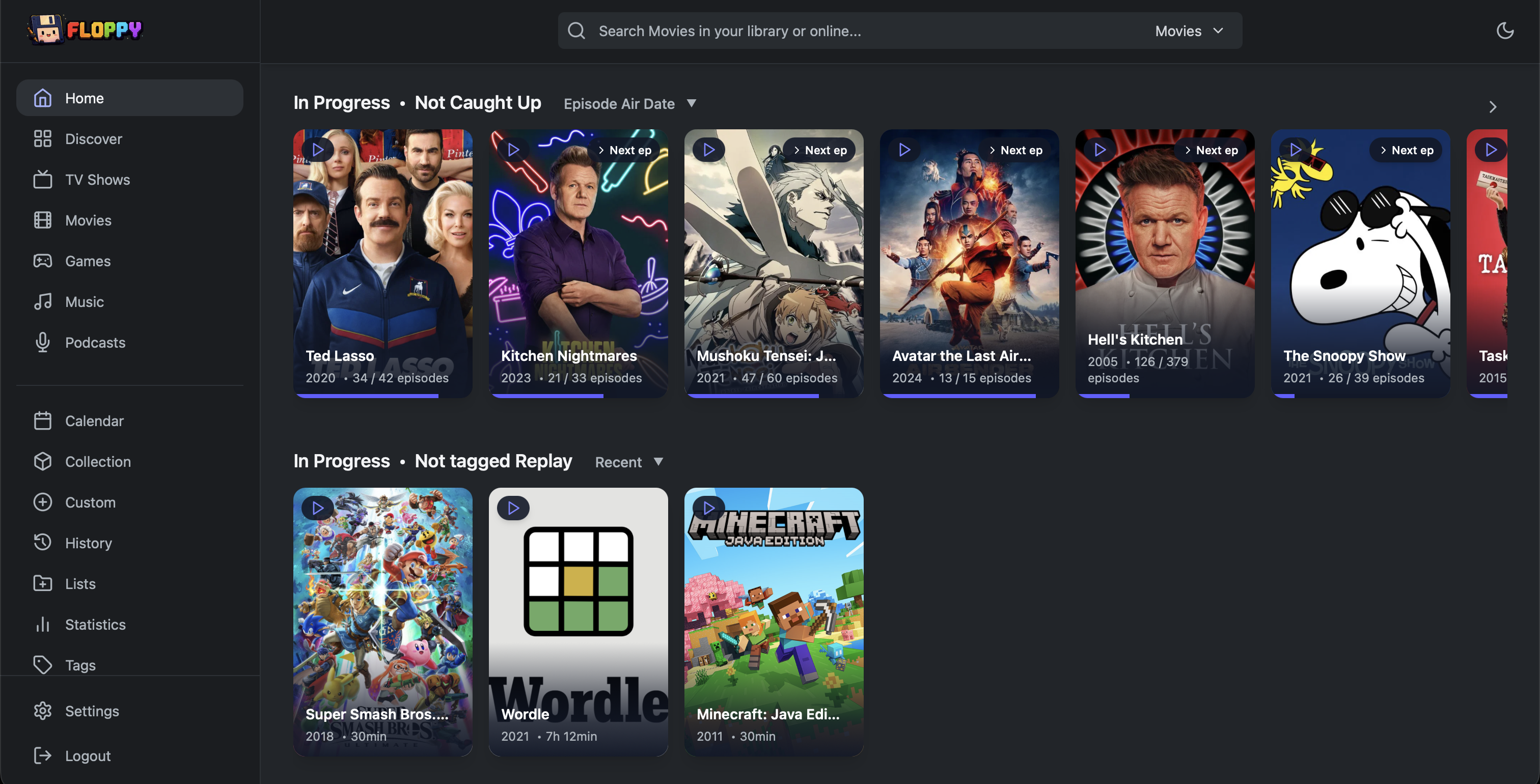The height and width of the screenshot is (784, 1540).
Task: Click the TV Shows television icon
Action: coord(42,179)
